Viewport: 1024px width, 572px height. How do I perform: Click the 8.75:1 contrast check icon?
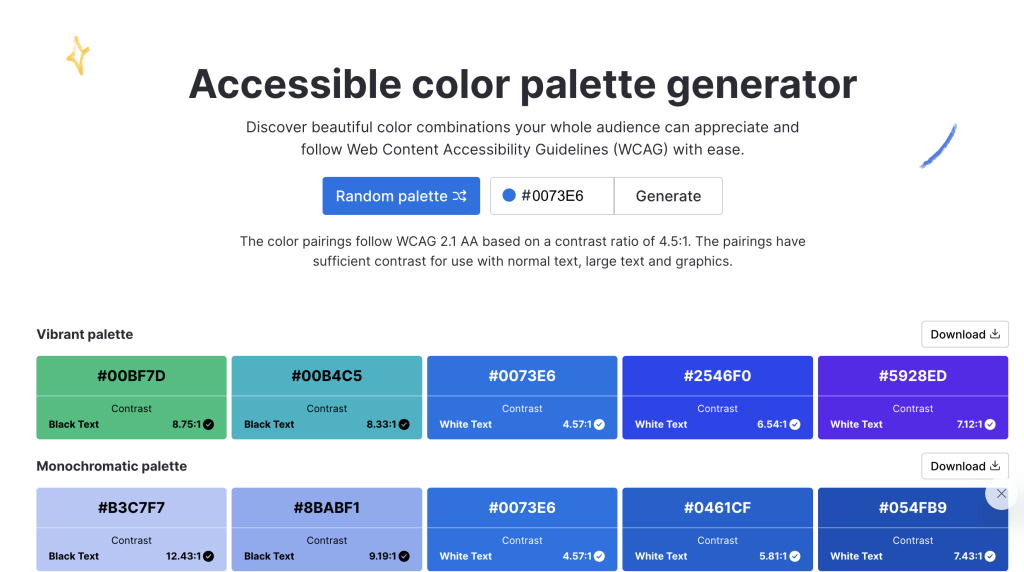click(208, 424)
